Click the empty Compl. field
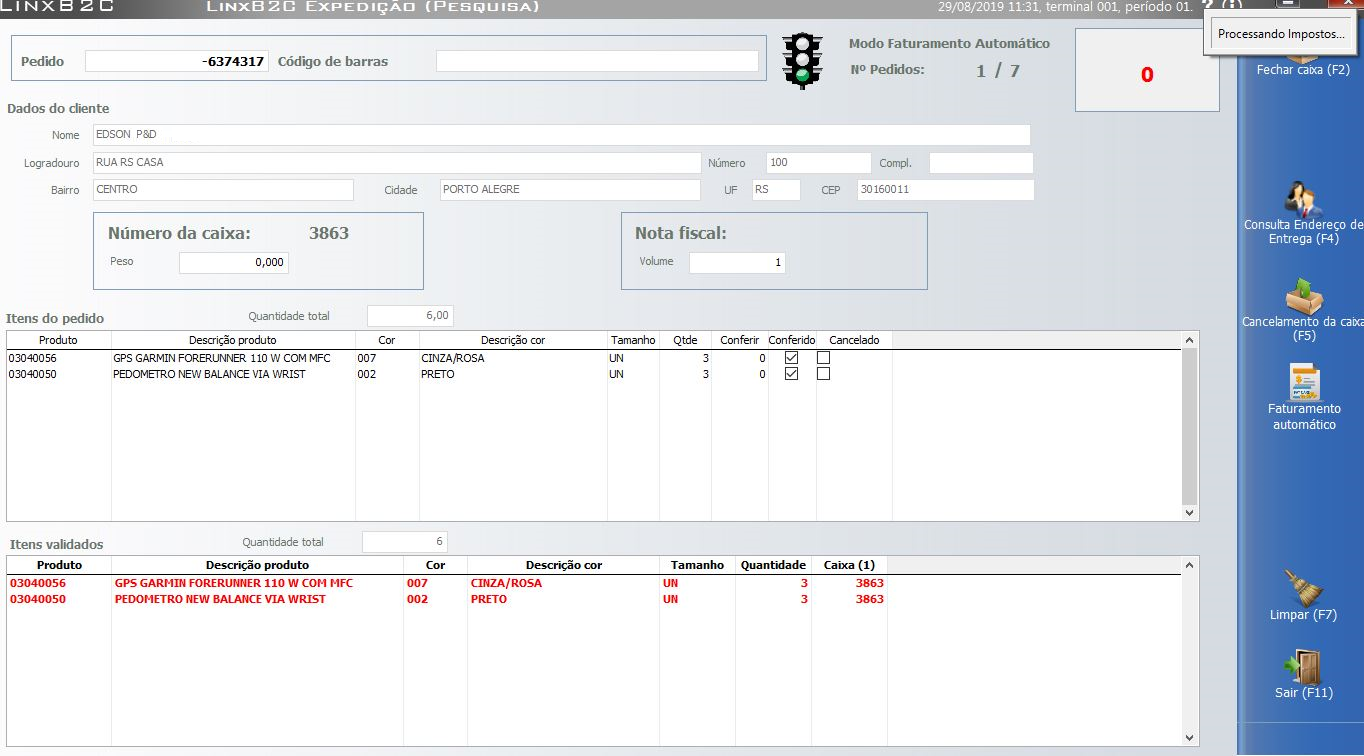Viewport: 1364px width, 756px height. pyautogui.click(x=981, y=163)
